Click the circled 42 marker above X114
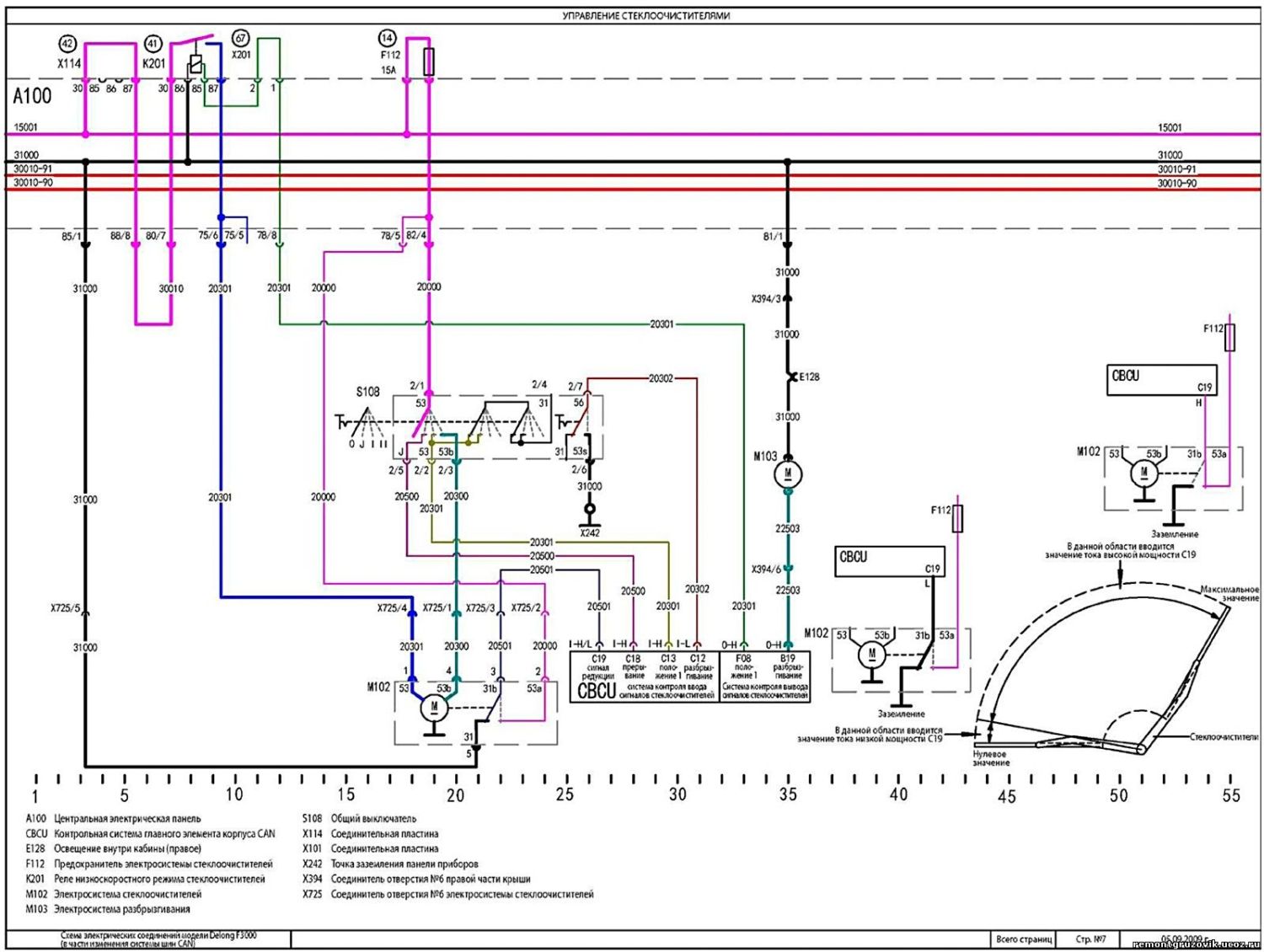Viewport: 1264px width, 952px height. (x=67, y=44)
